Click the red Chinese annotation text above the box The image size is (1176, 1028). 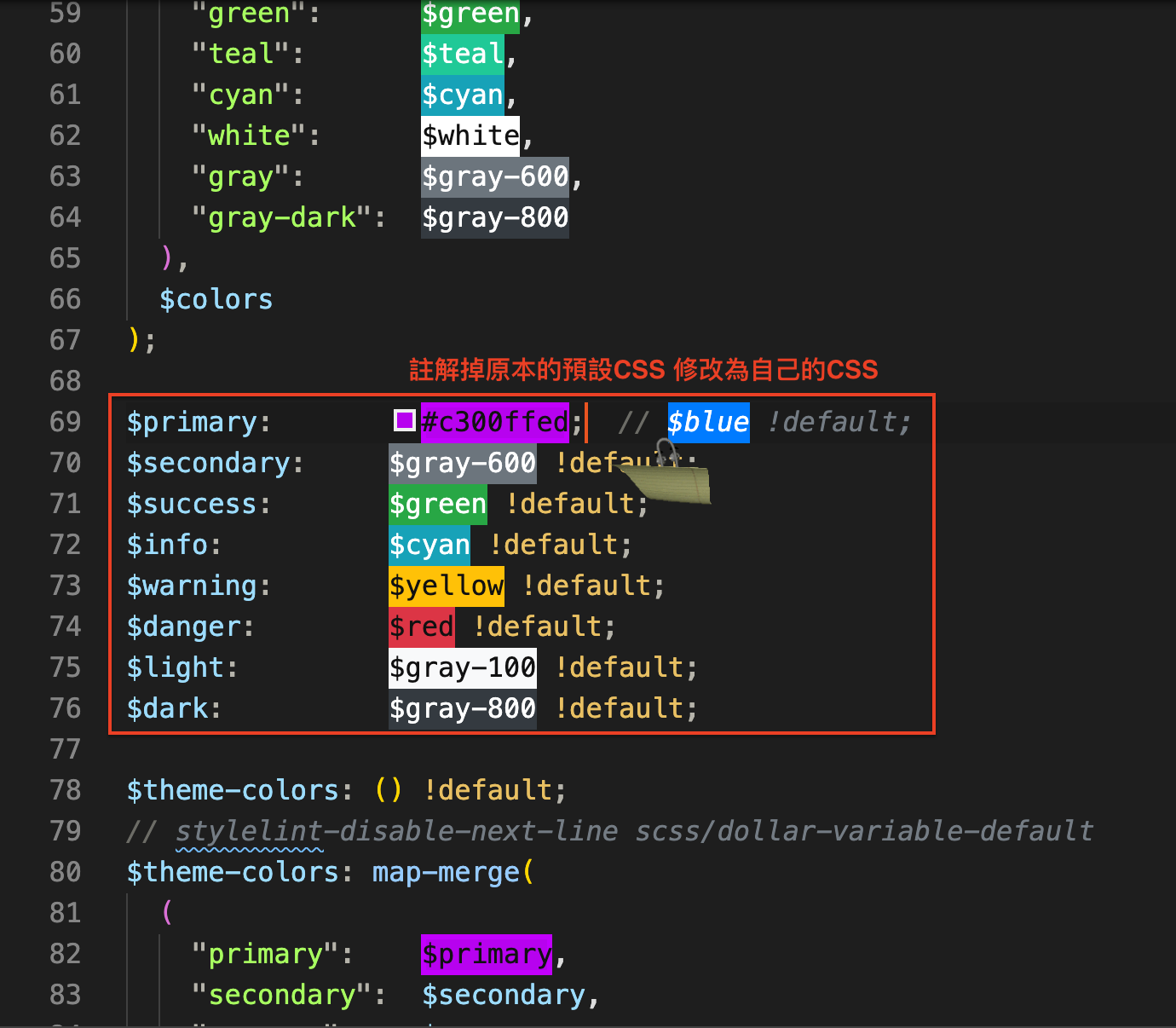(642, 370)
